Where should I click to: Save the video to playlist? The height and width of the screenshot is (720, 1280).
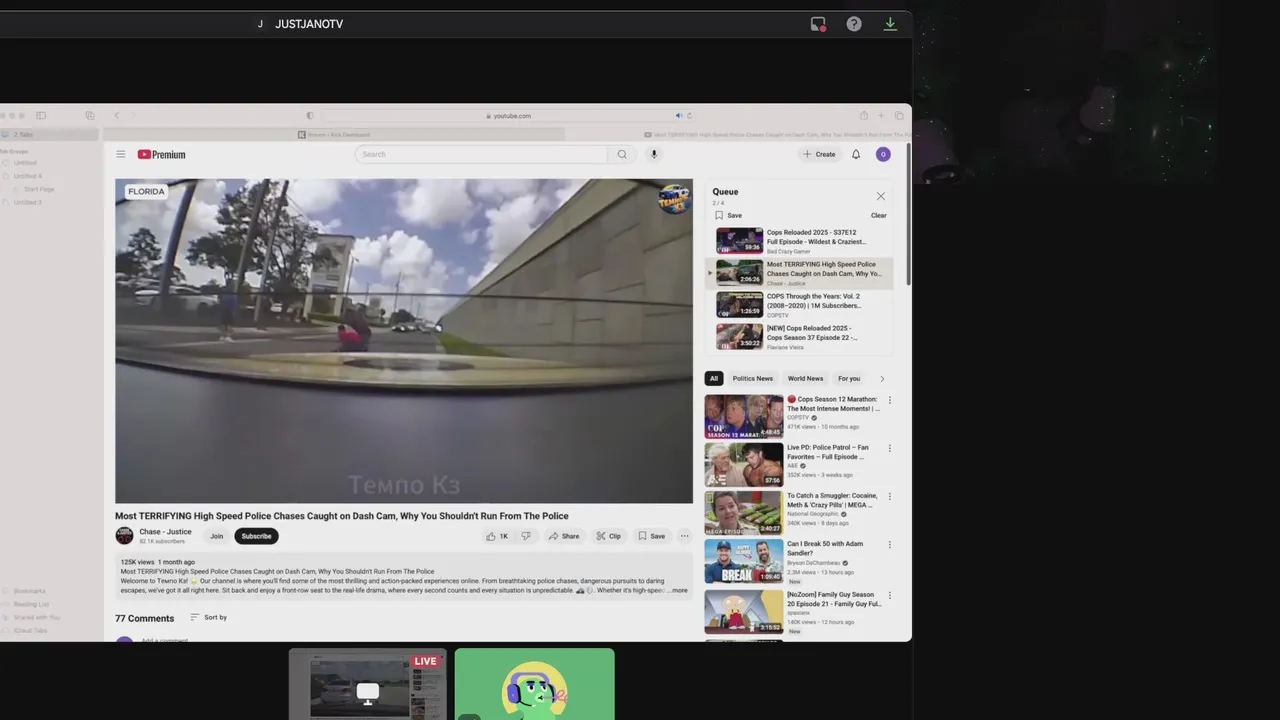(x=651, y=536)
